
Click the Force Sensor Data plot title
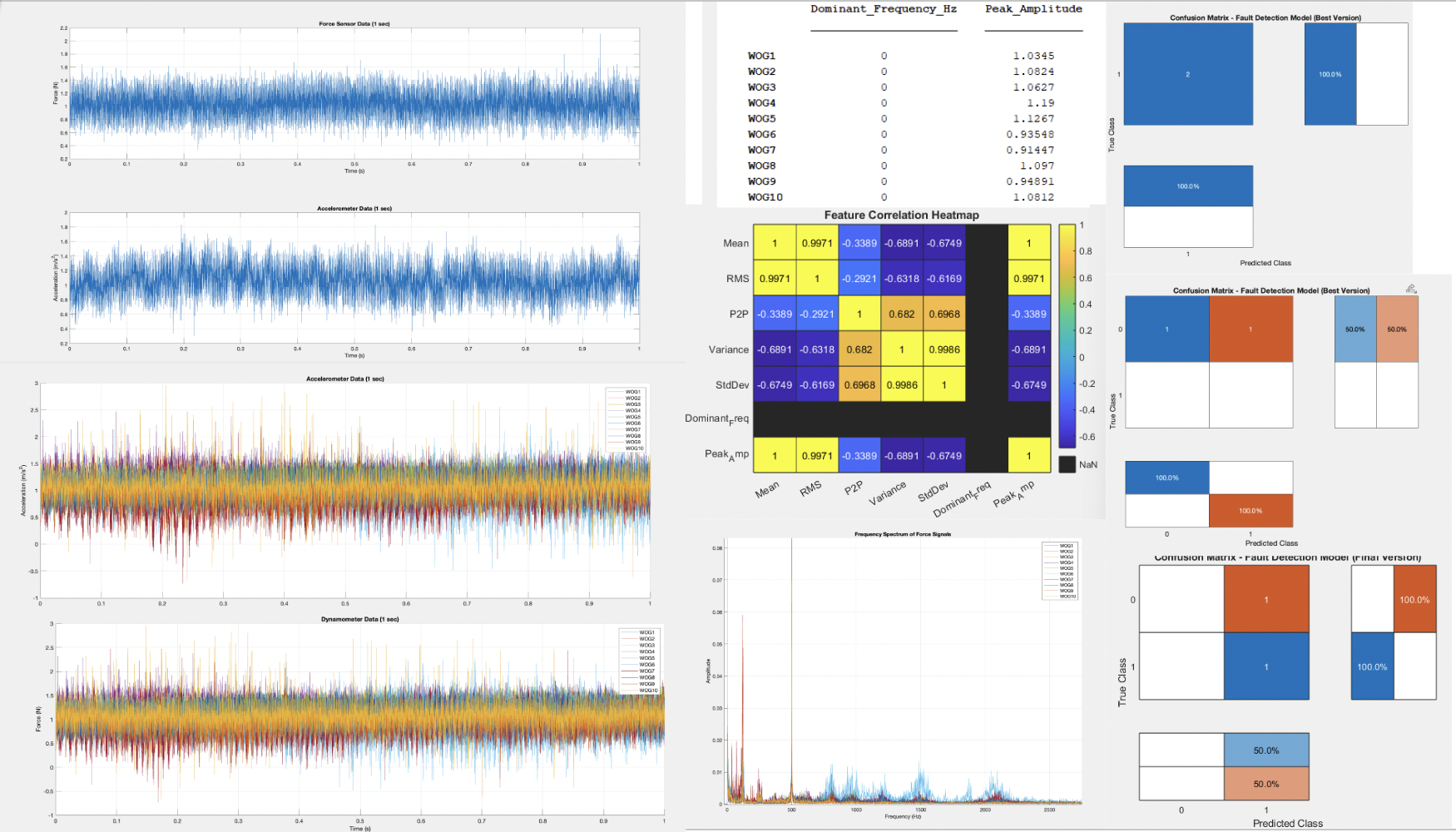(x=354, y=23)
